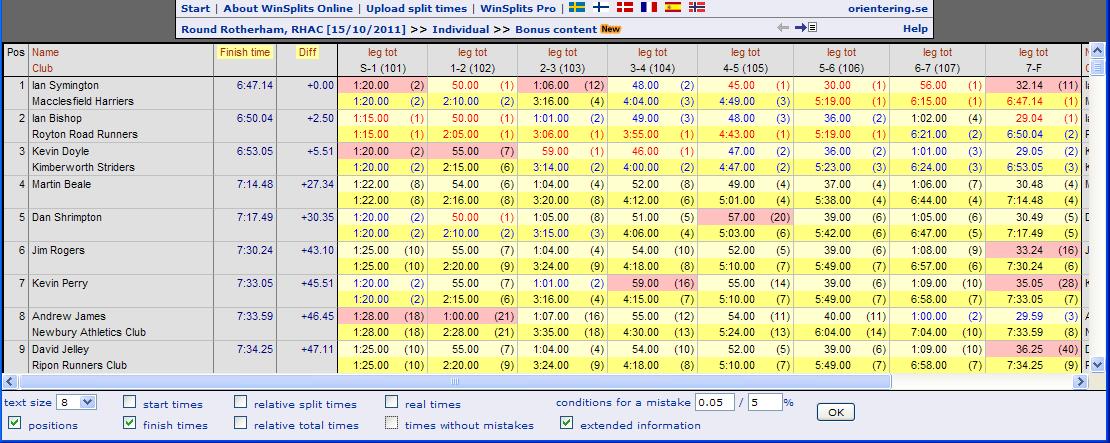The image size is (1110, 443).
Task: Click the mistake threshold 0.05 input field
Action: 716,403
